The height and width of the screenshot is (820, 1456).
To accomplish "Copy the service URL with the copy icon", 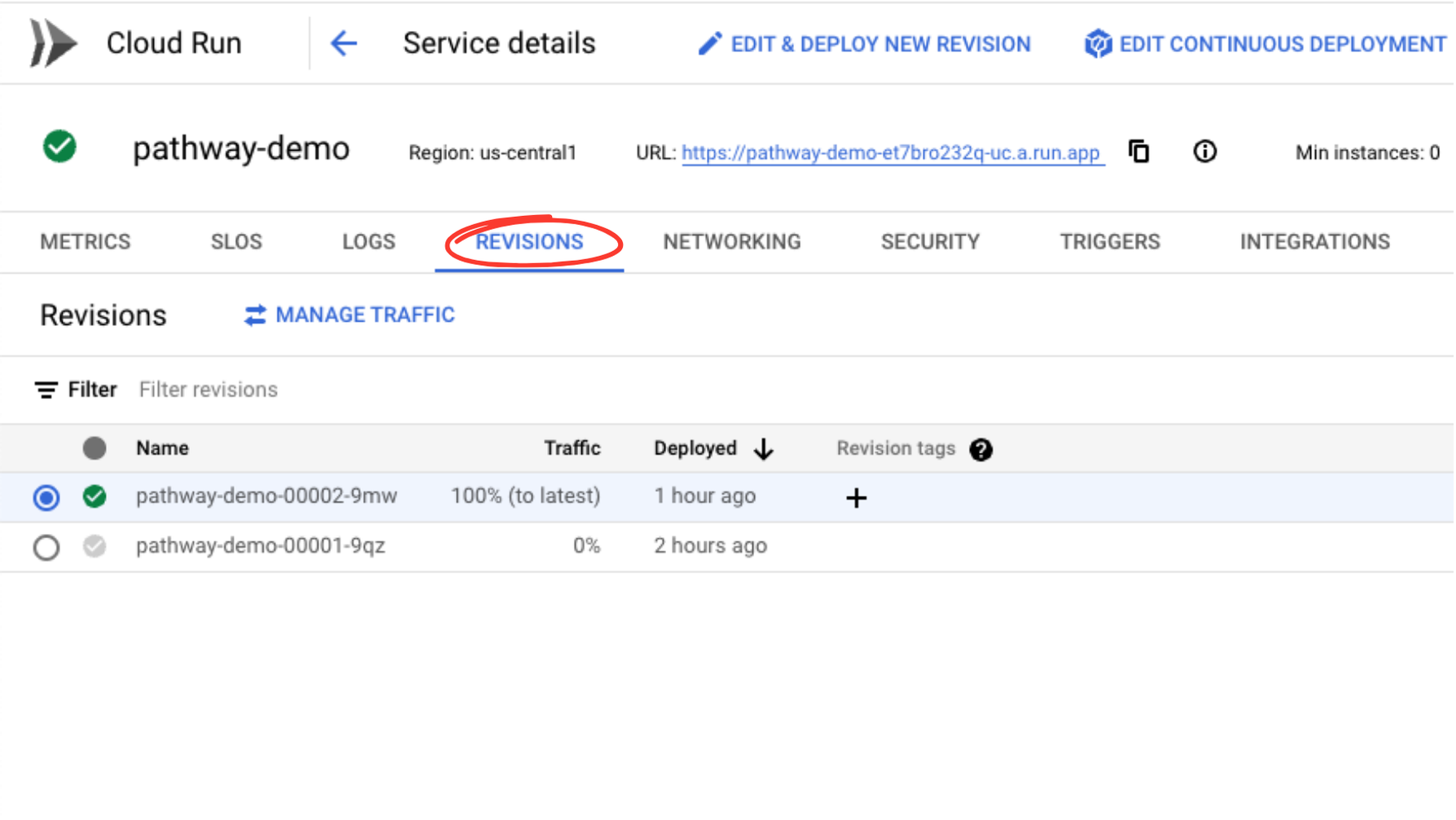I will click(x=1138, y=152).
